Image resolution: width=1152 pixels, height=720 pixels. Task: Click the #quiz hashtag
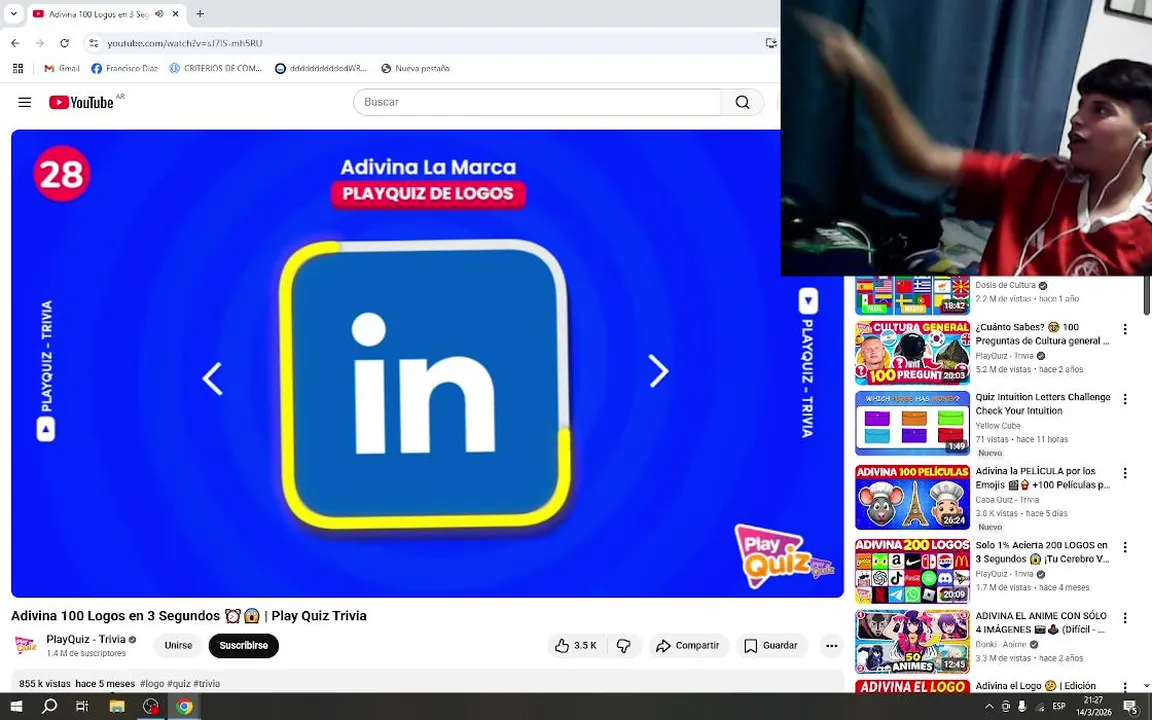(x=179, y=683)
